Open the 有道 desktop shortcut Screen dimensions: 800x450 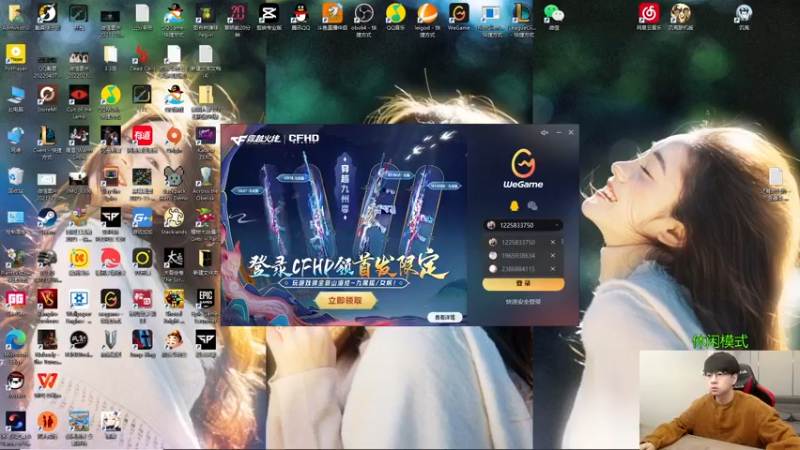point(142,139)
